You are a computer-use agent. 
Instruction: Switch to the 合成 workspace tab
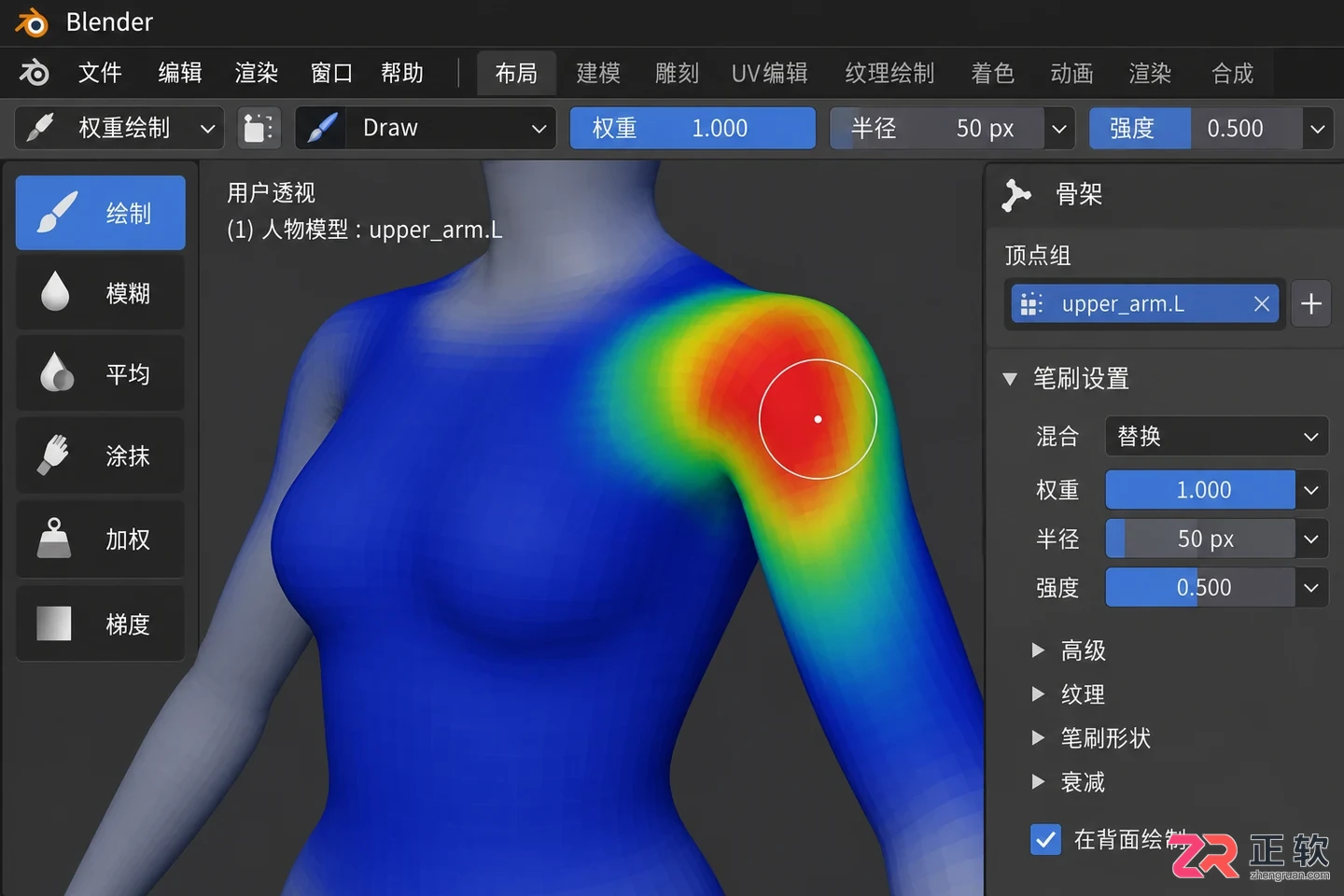(1232, 74)
